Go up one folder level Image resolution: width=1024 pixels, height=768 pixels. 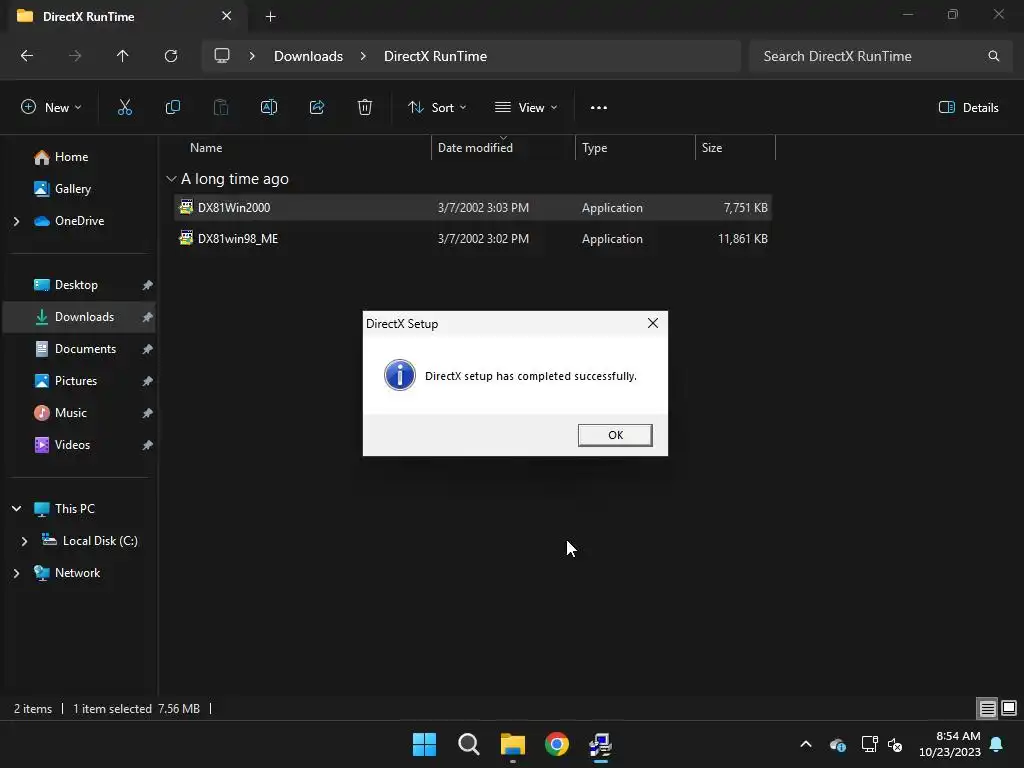pos(122,56)
